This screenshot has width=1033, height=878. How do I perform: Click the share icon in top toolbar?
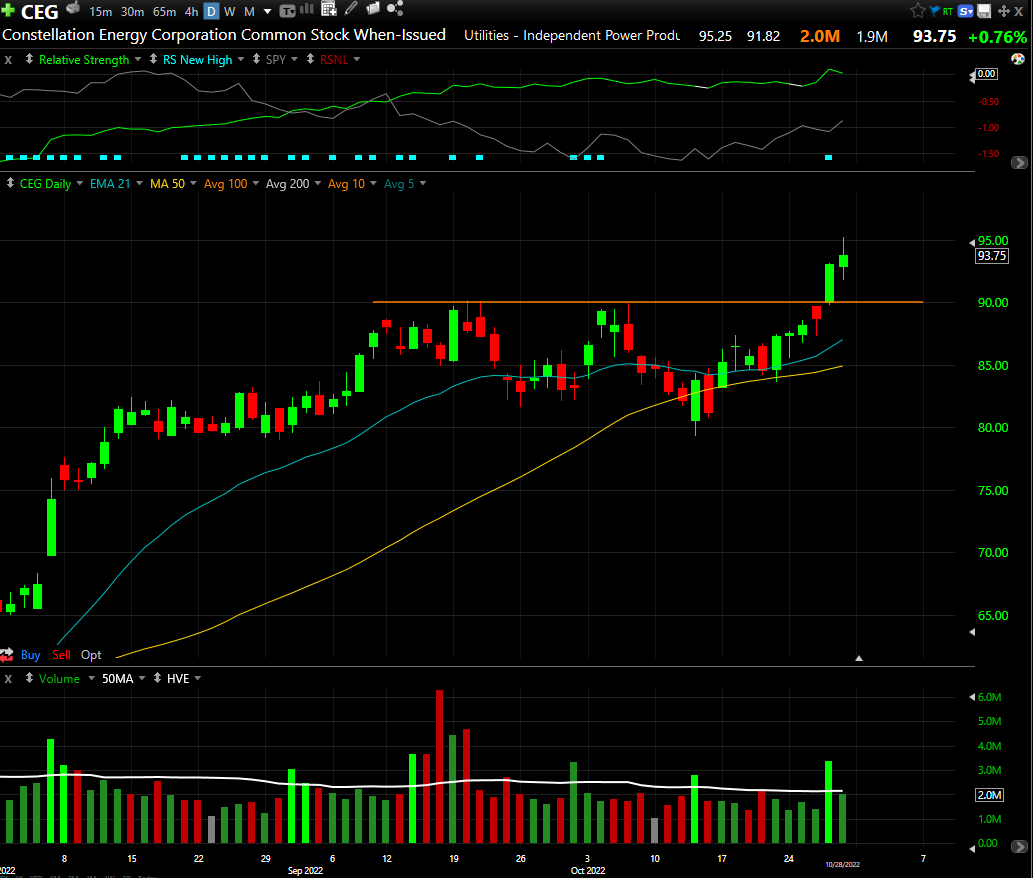(x=395, y=9)
